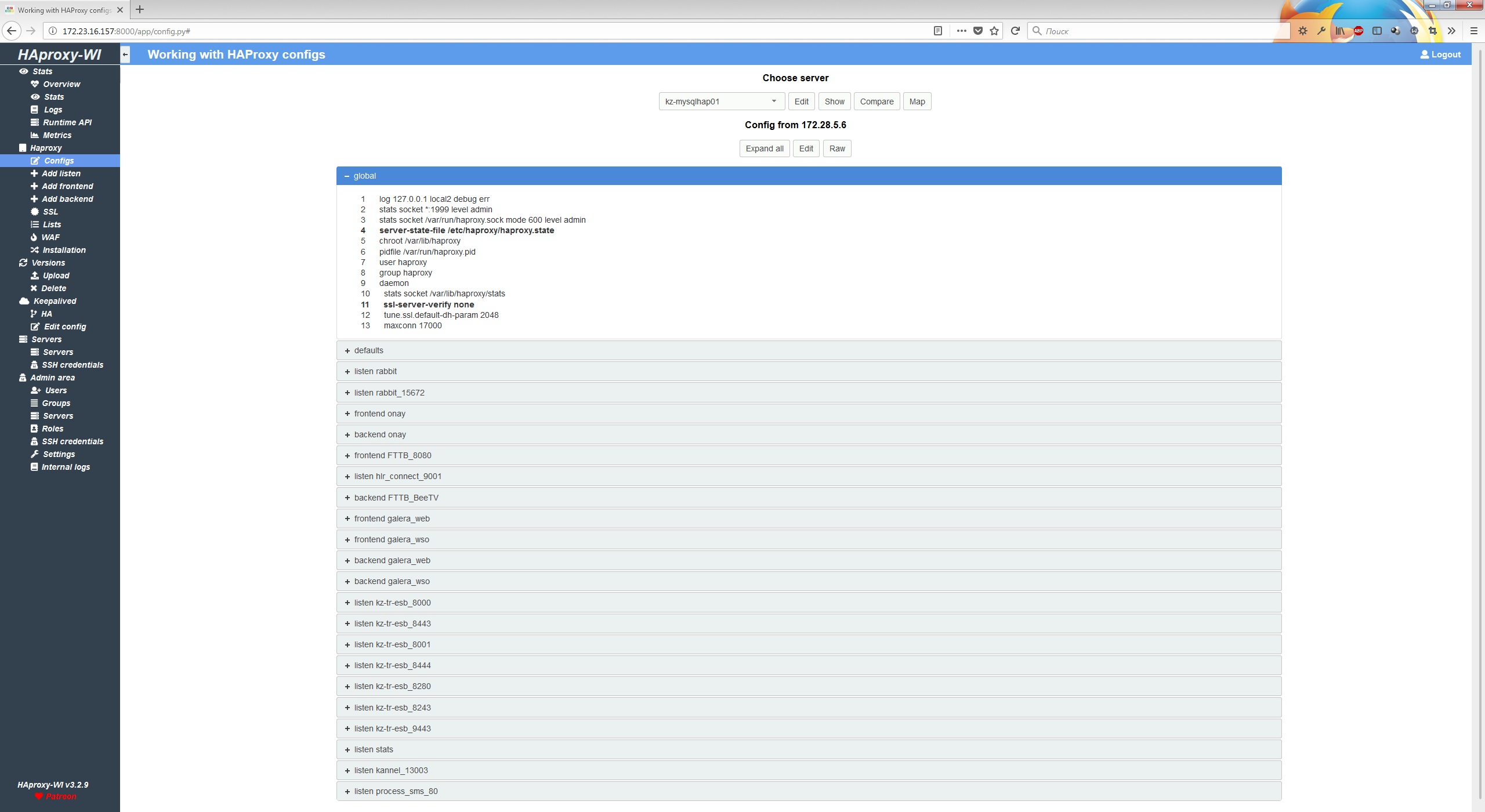The height and width of the screenshot is (812, 1485).
Task: Click the Firefox search input field
Action: 1160,31
